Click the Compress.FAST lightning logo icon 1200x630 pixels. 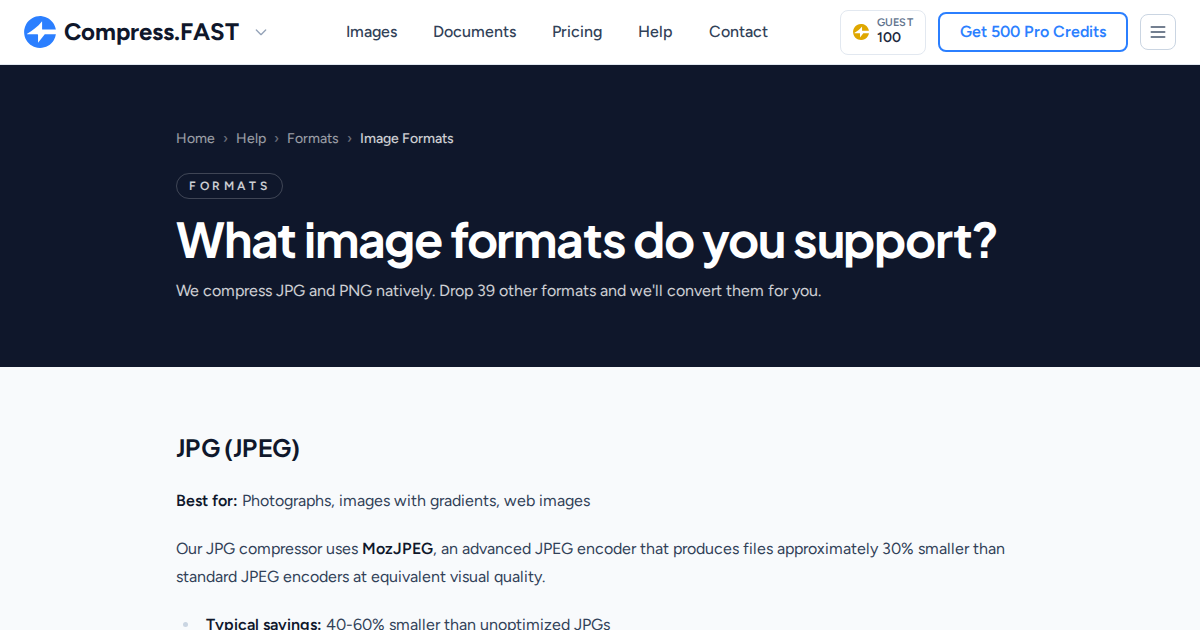[40, 32]
